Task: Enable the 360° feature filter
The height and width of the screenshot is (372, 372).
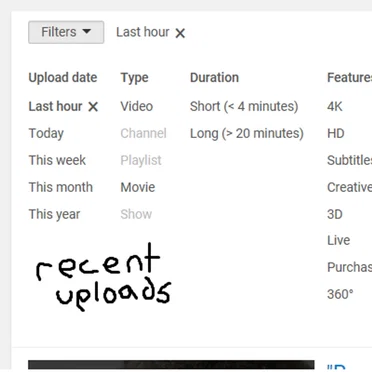Action: point(340,294)
